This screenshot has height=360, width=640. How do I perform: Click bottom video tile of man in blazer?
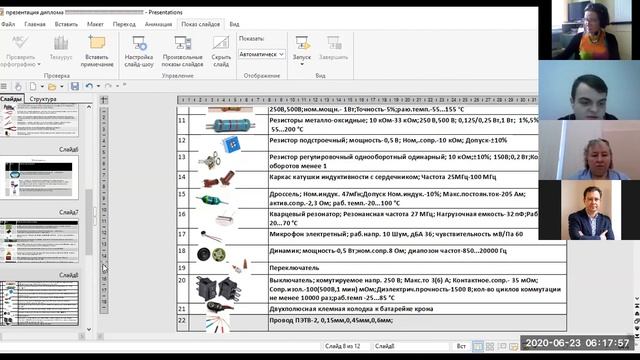589,210
